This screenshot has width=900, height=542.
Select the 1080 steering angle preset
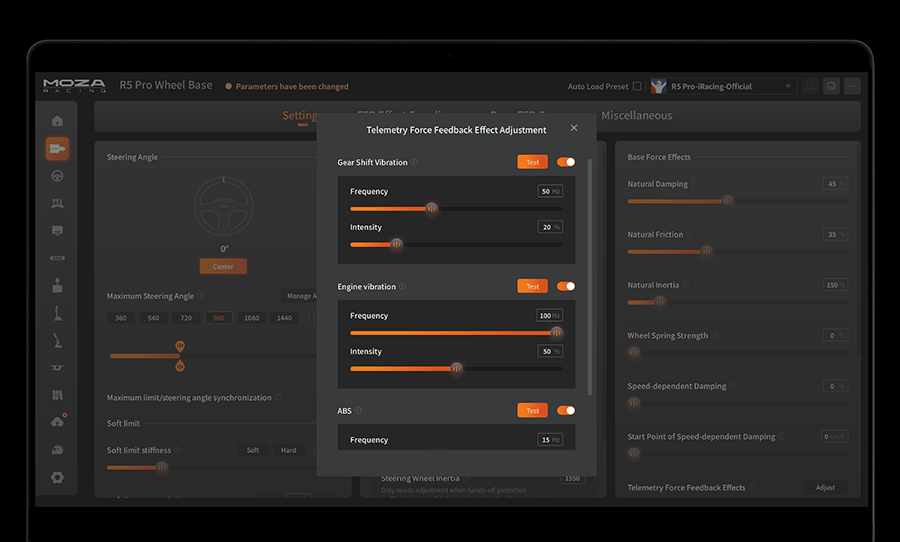pos(251,318)
